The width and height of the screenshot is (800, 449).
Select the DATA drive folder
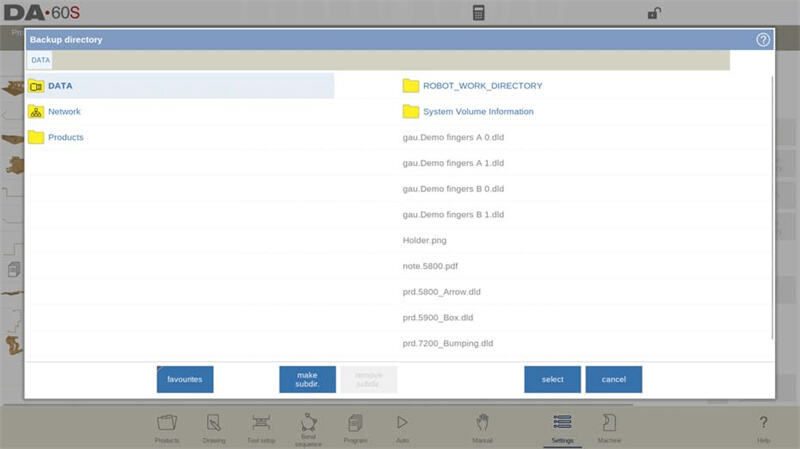point(60,86)
